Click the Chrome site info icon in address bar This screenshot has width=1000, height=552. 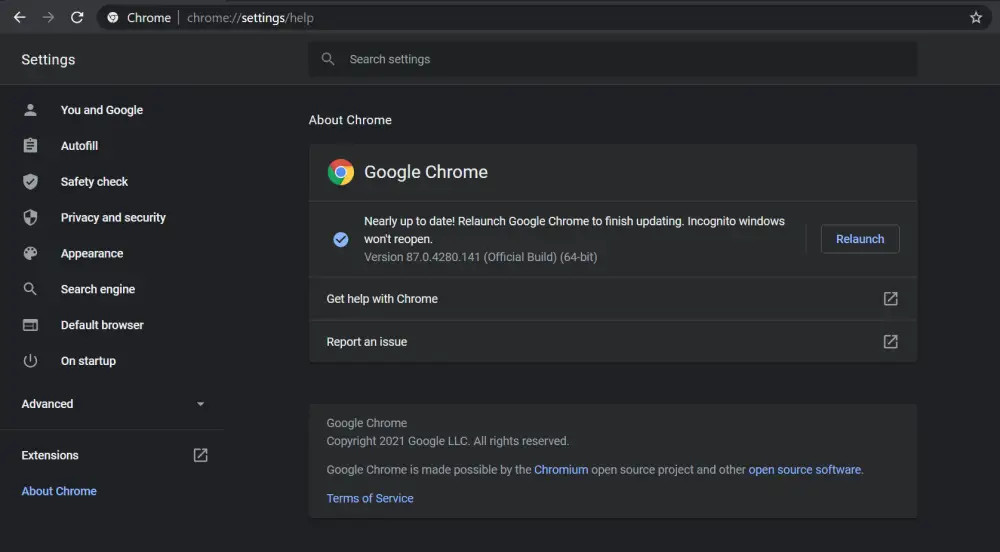113,18
